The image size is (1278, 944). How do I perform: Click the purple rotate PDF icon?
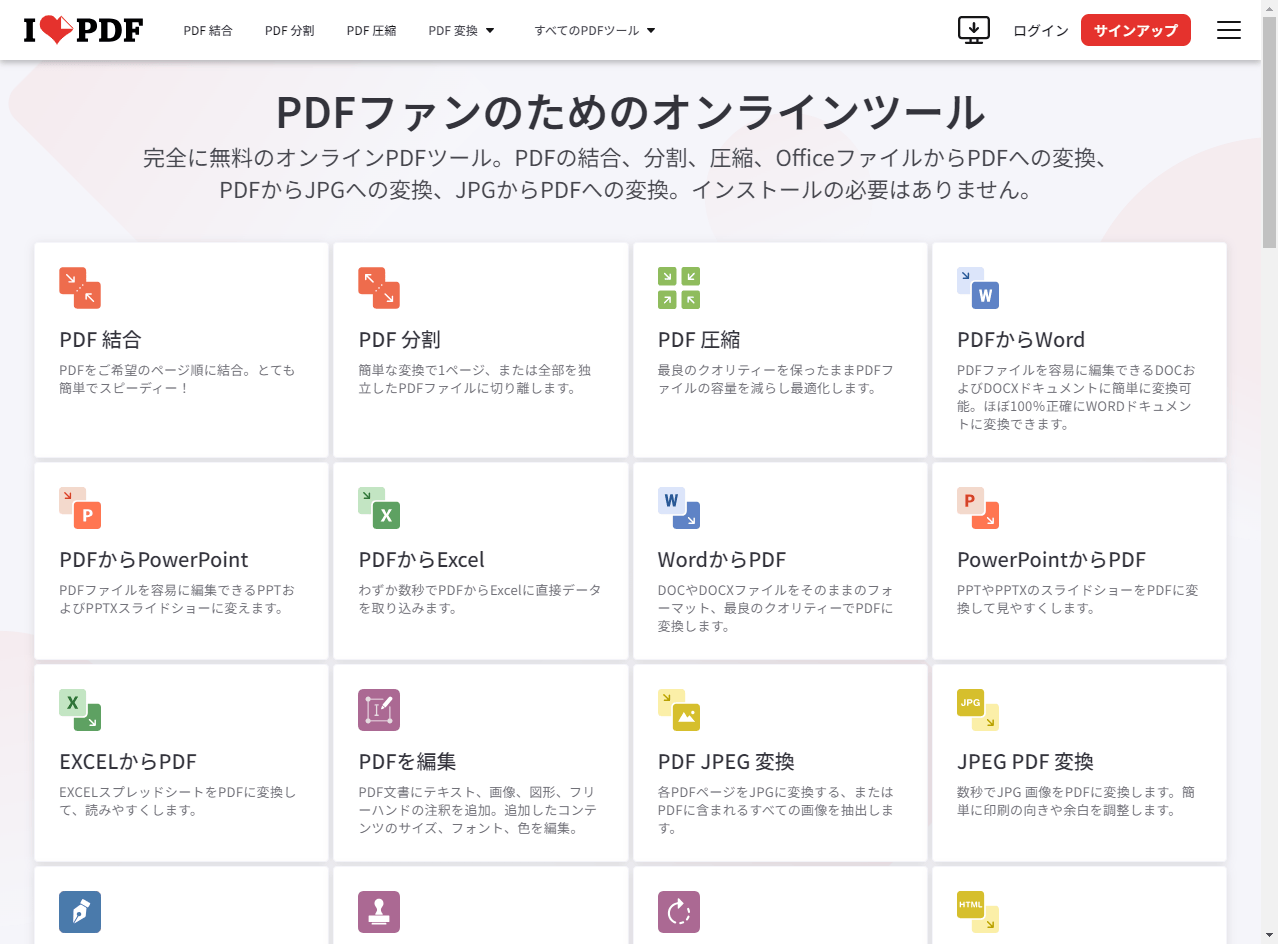pos(679,912)
